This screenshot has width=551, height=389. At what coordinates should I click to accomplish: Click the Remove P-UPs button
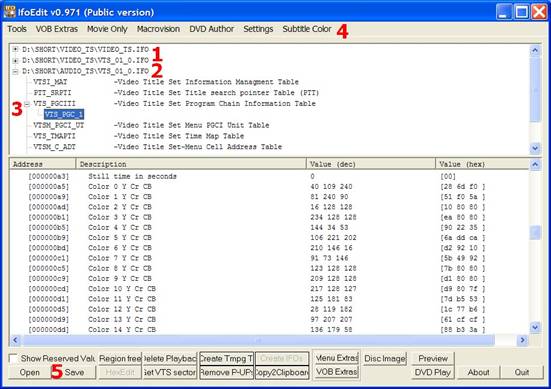pyautogui.click(x=226, y=372)
